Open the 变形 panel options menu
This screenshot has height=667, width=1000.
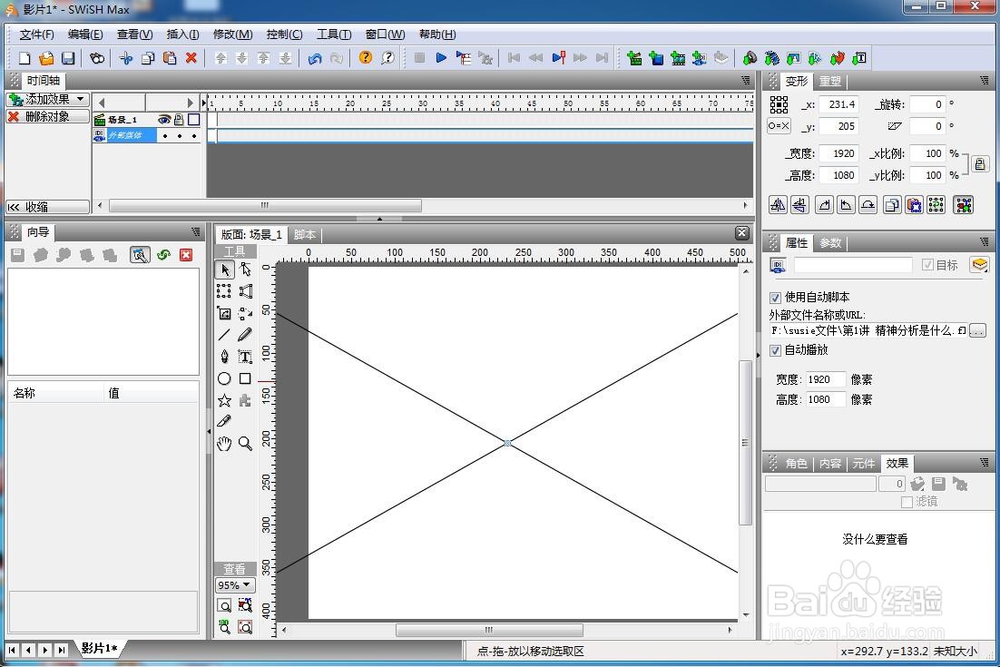tap(984, 80)
